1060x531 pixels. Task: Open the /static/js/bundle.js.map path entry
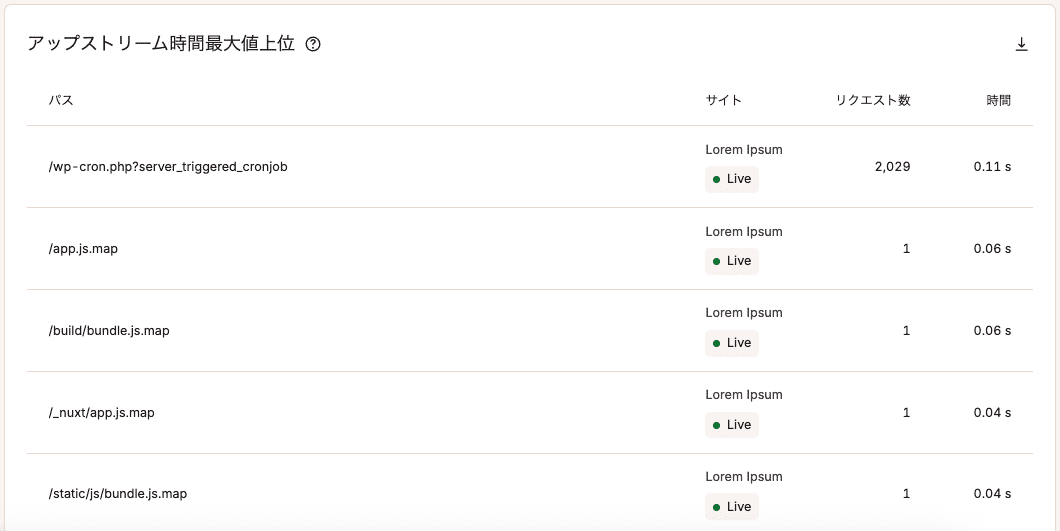point(118,494)
